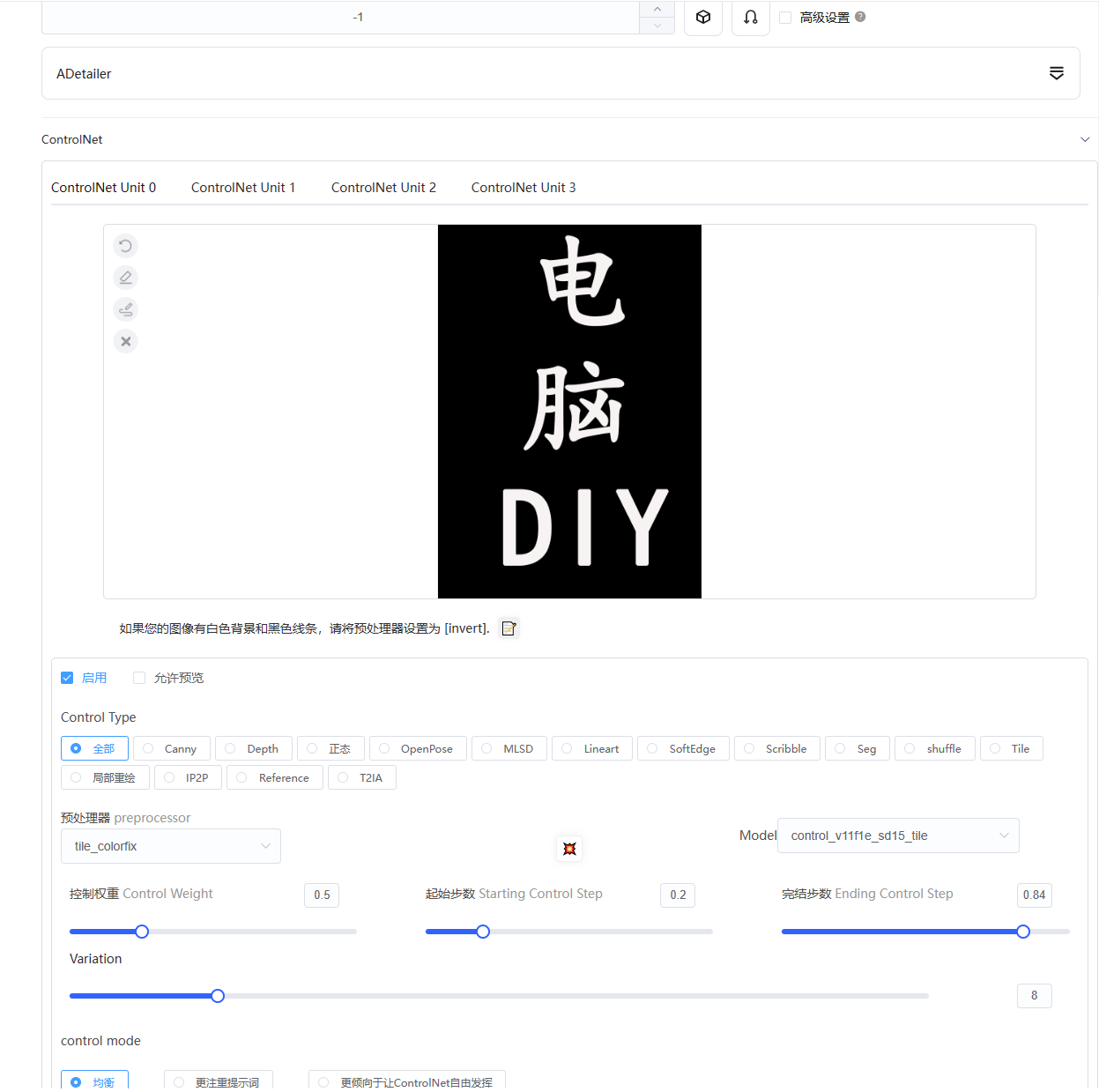This screenshot has height=1092, width=1099.
Task: Uncheck the 启用 enable checkbox
Action: [x=67, y=678]
